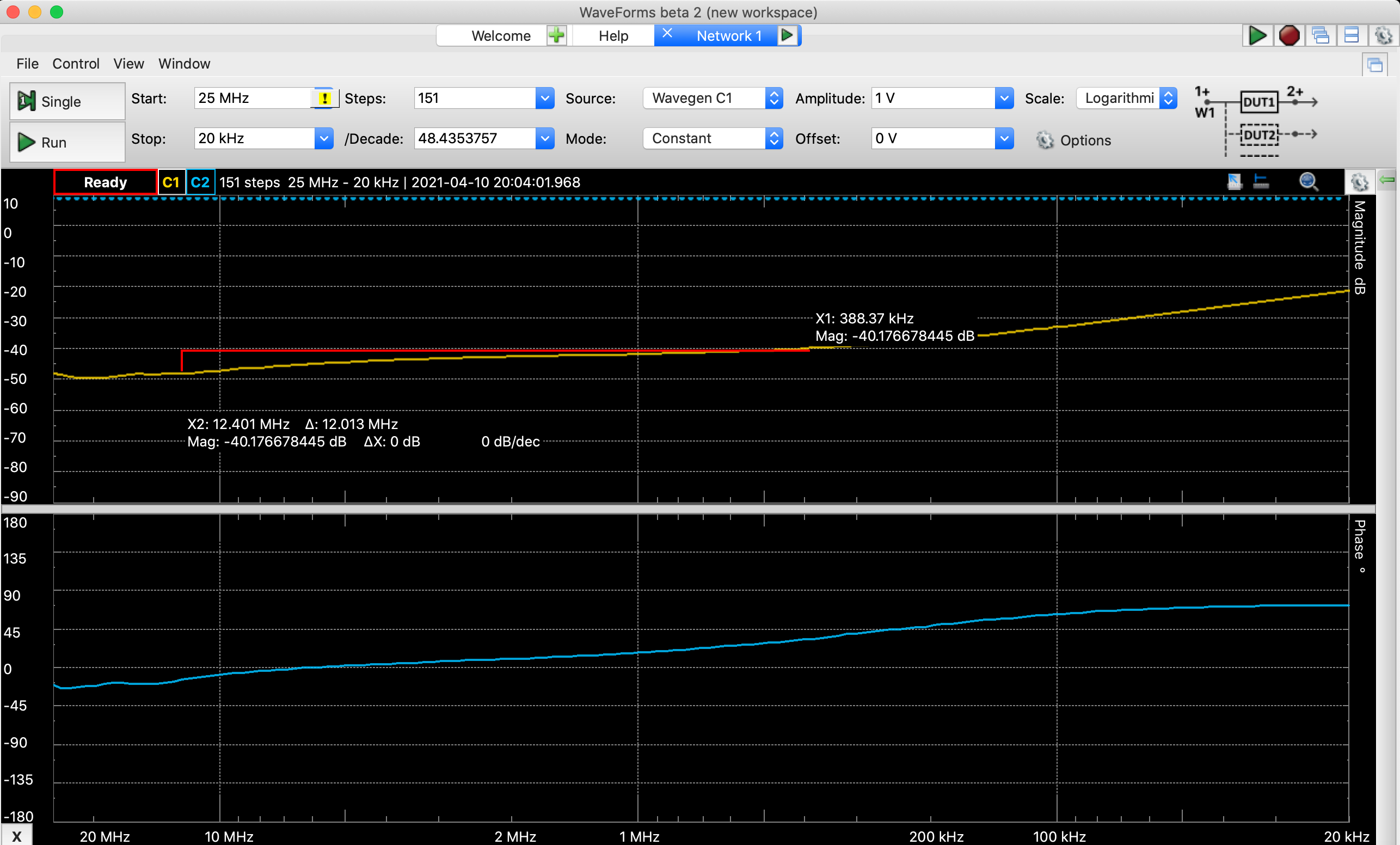Viewport: 1400px width, 845px height.
Task: Click into the Start frequency field
Action: 253,99
